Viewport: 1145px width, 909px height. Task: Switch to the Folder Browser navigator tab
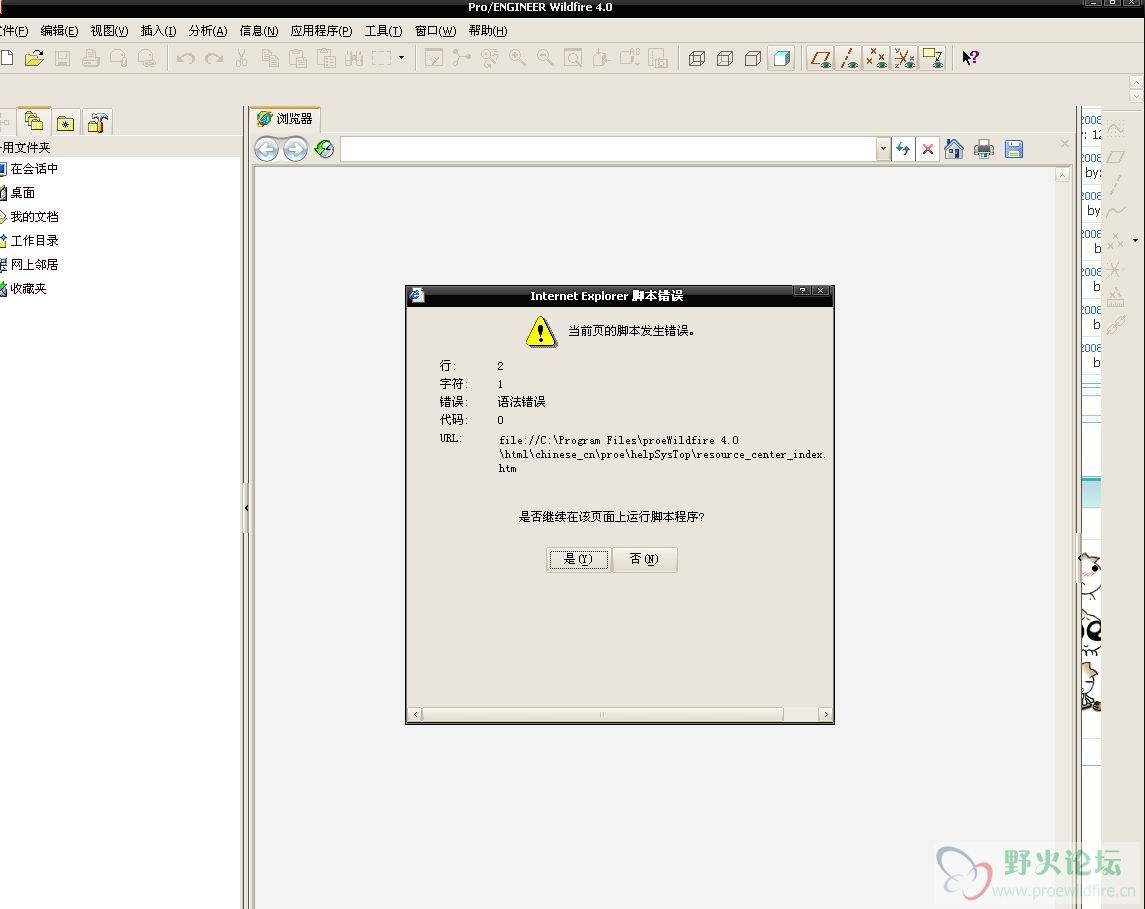tap(34, 121)
